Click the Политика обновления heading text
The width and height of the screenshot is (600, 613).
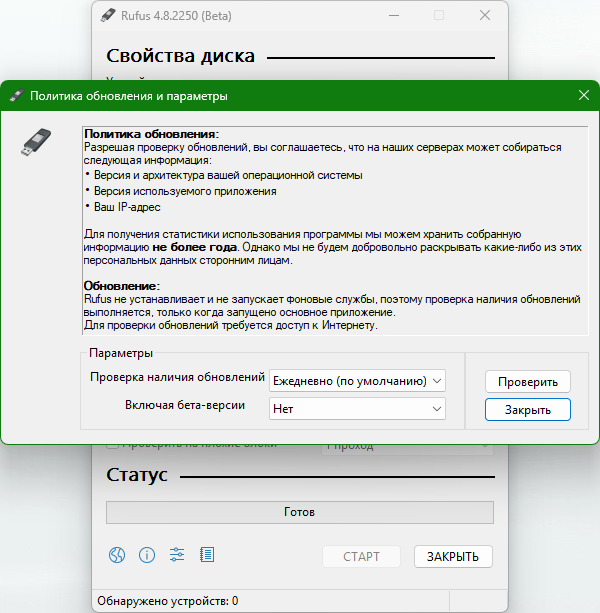pos(152,134)
